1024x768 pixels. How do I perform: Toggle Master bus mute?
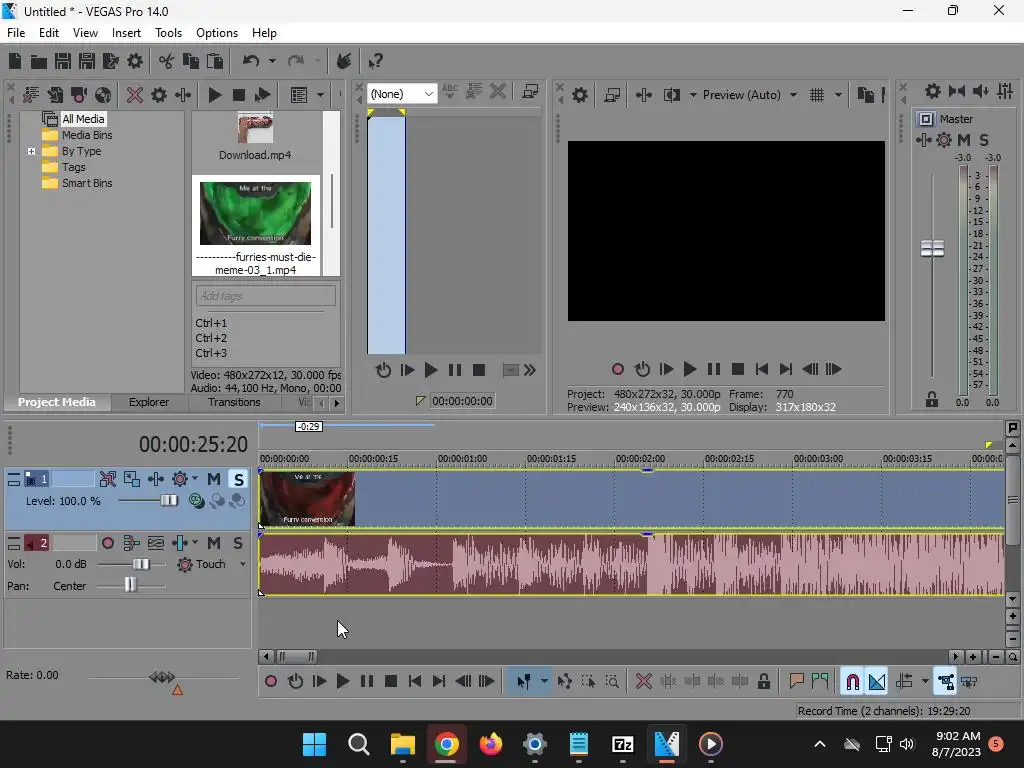click(964, 140)
